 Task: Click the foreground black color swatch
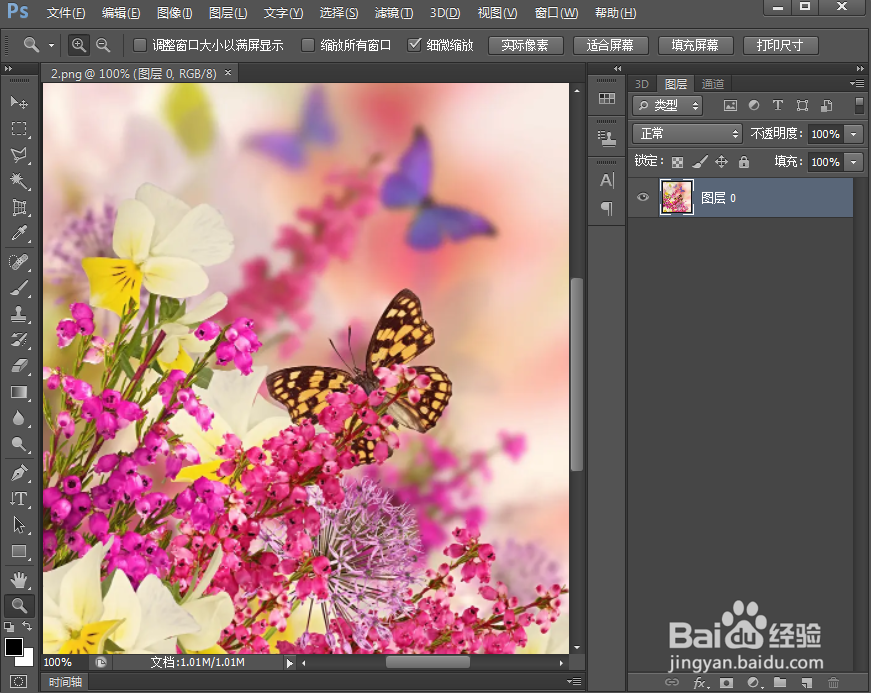pos(14,647)
